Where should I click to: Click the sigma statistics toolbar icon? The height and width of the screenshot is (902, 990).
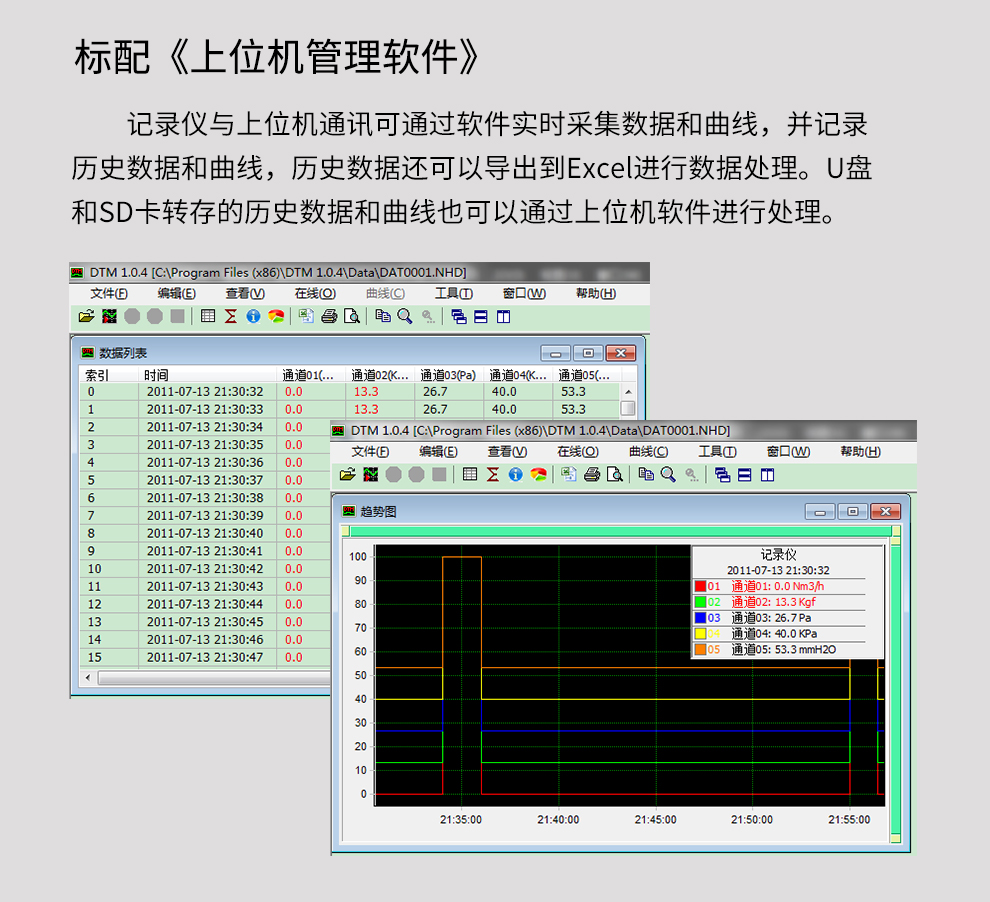pos(491,474)
